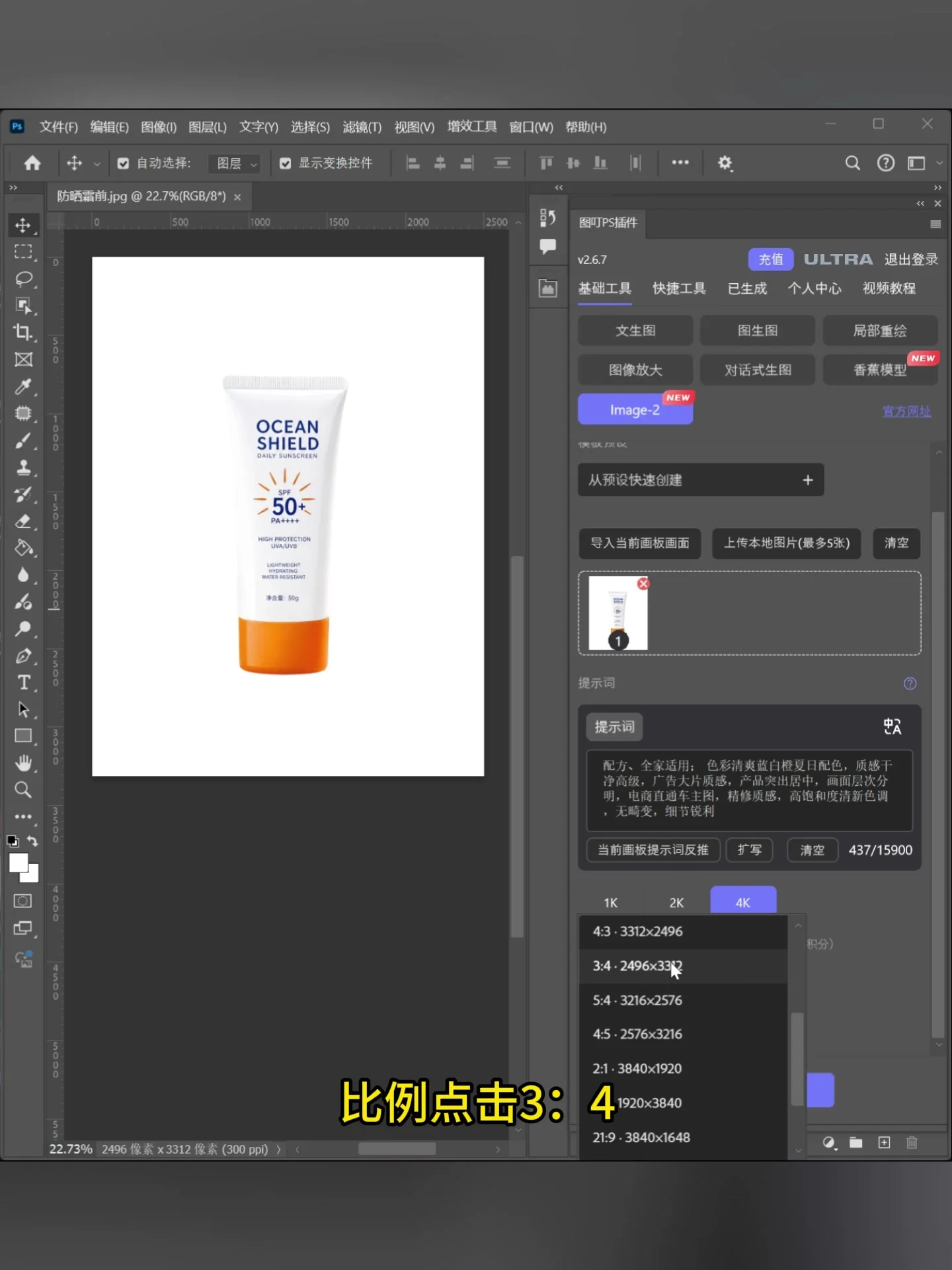
Task: Open the 滤镜(T) menu
Action: 362,127
